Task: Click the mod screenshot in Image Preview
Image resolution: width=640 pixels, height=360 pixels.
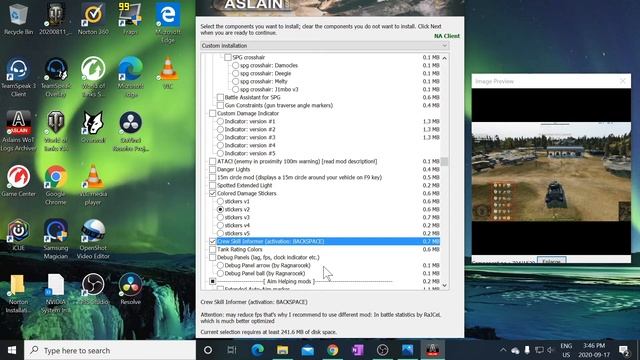Action: click(551, 172)
